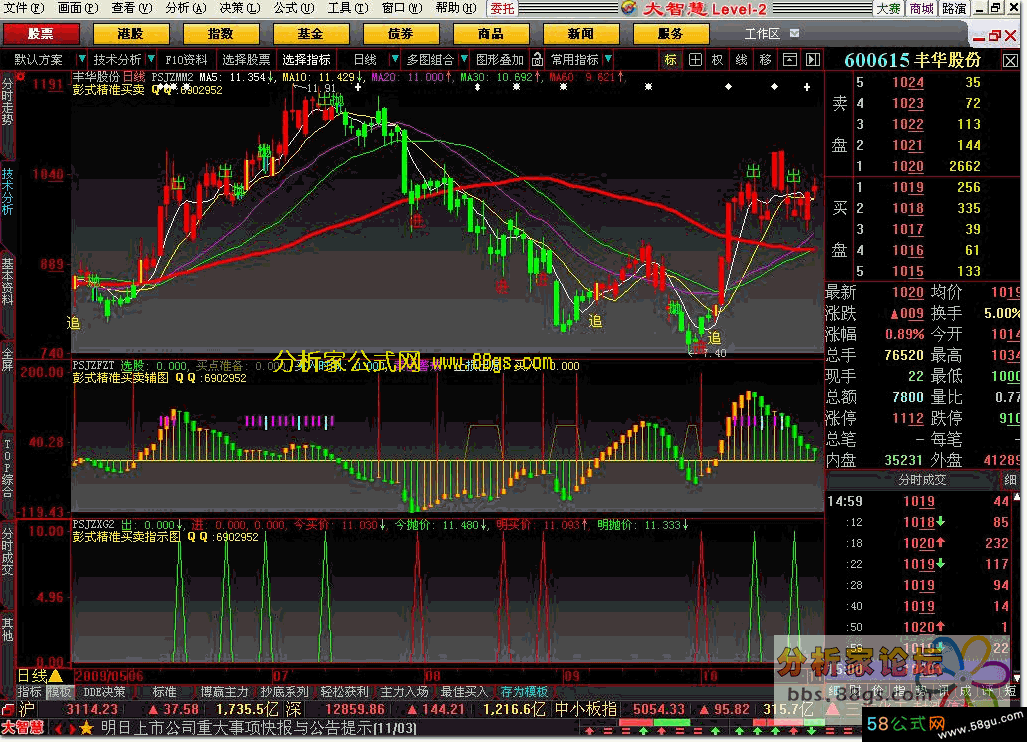Open the 分析(A) menu
The width and height of the screenshot is (1027, 742).
[x=186, y=8]
